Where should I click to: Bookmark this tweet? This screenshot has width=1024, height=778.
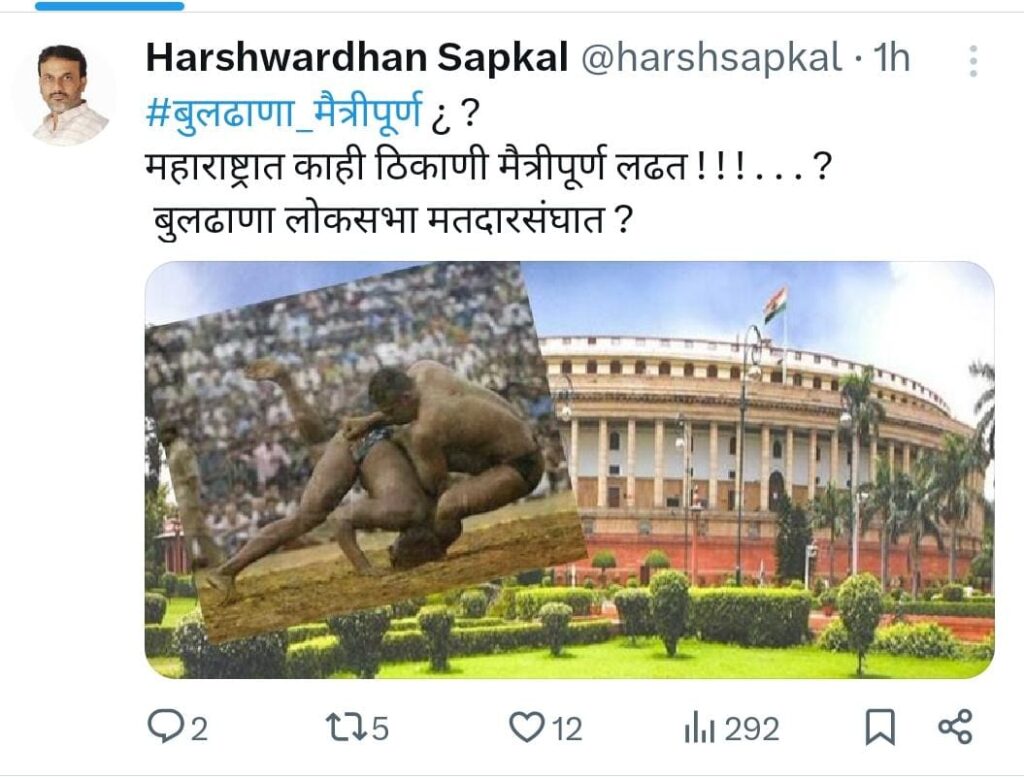tap(880, 728)
